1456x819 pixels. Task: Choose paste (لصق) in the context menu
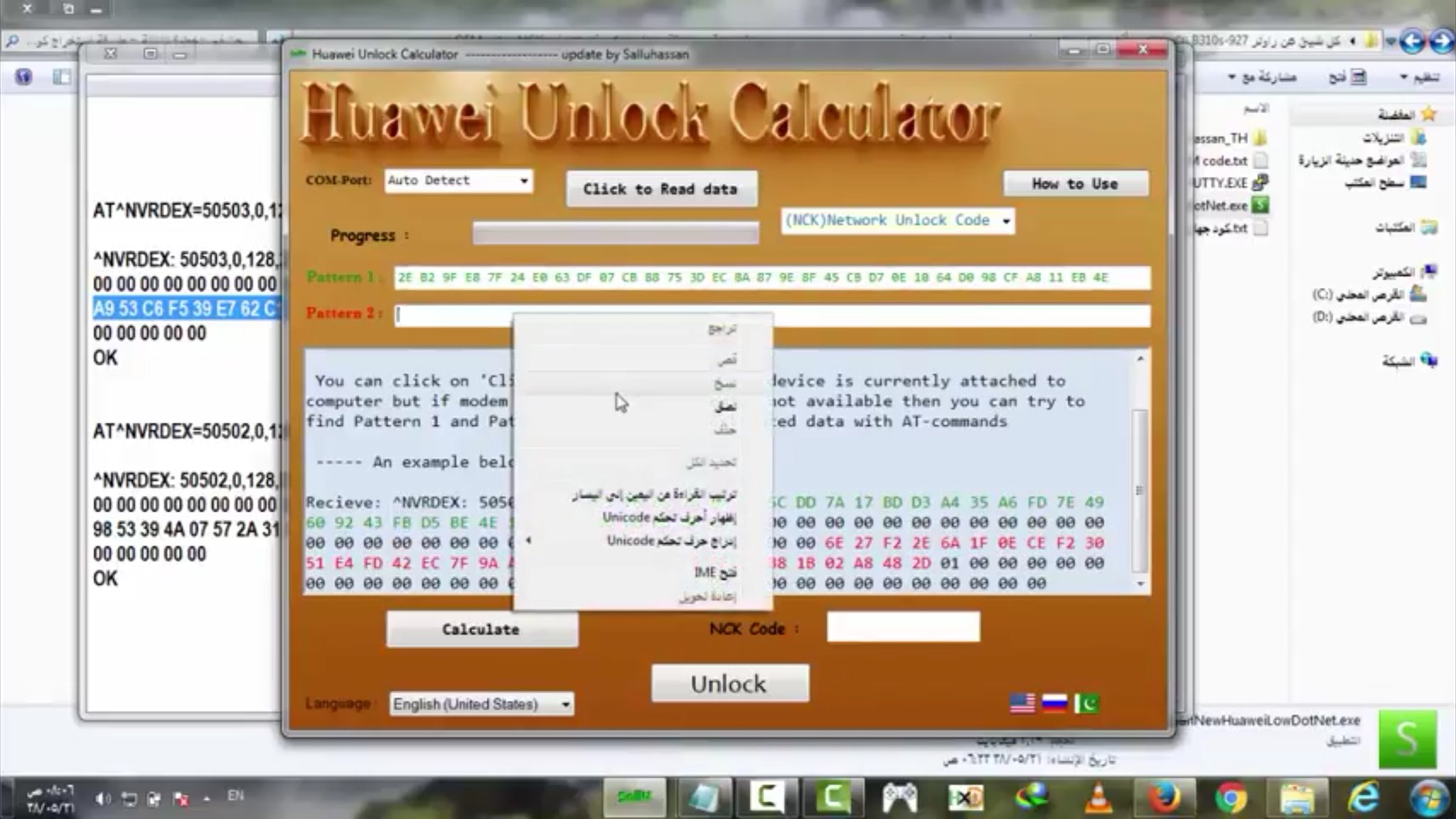click(x=725, y=407)
